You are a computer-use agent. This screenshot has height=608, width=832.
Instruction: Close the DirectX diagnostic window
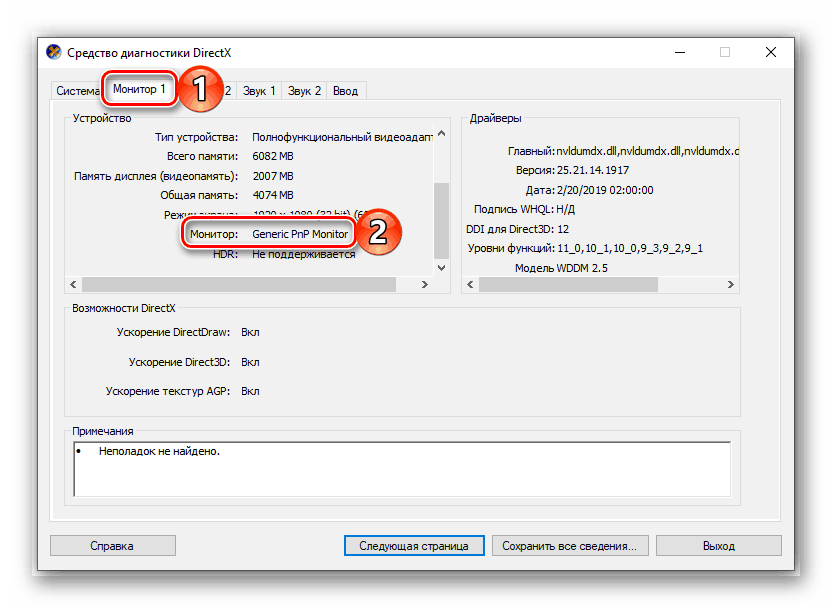tap(770, 52)
